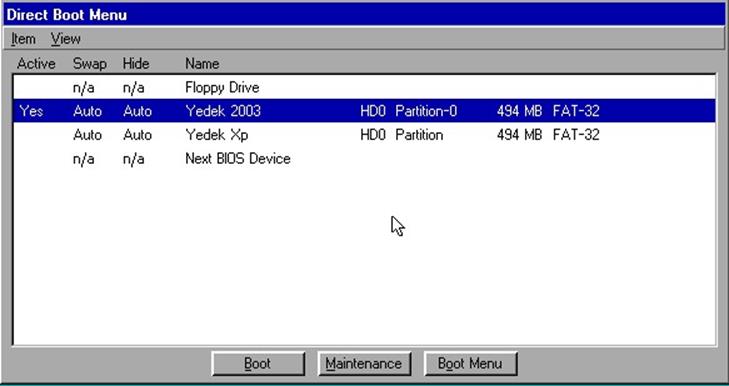This screenshot has width=729, height=386.
Task: Click Swap Auto value for Yedek 2003
Action: [x=87, y=111]
